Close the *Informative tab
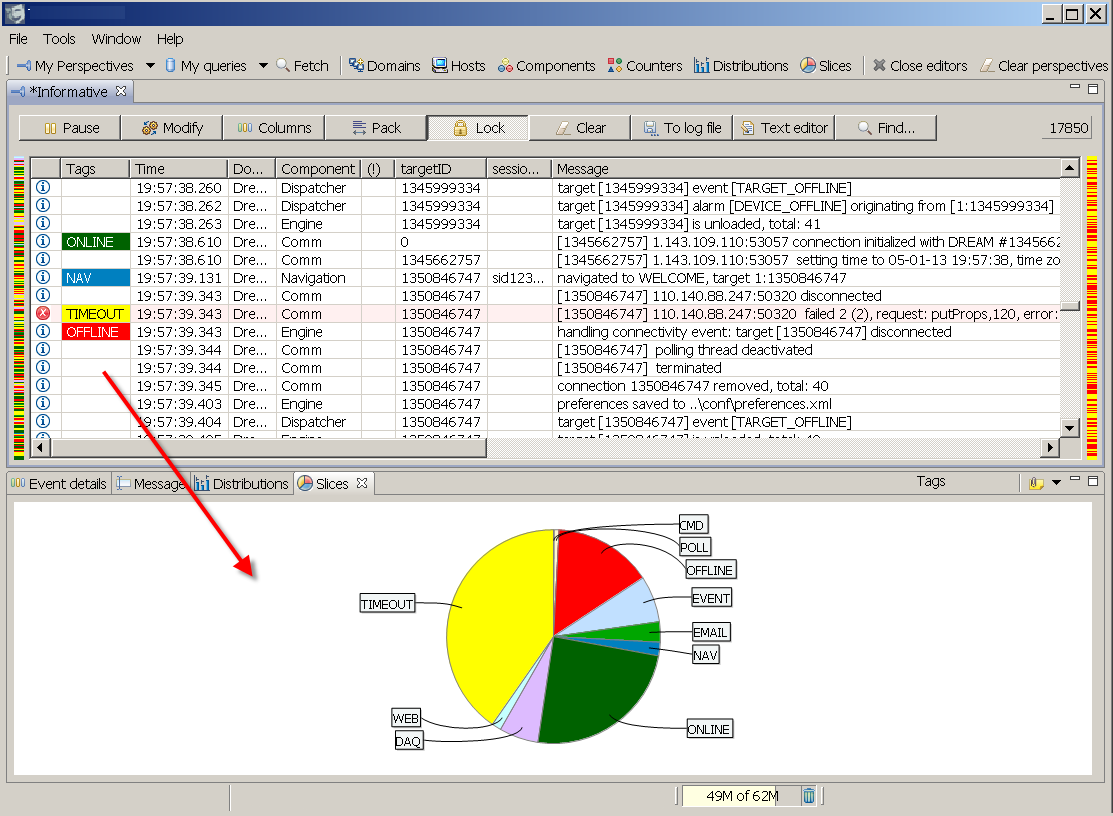Image resolution: width=1113 pixels, height=816 pixels. coord(121,91)
